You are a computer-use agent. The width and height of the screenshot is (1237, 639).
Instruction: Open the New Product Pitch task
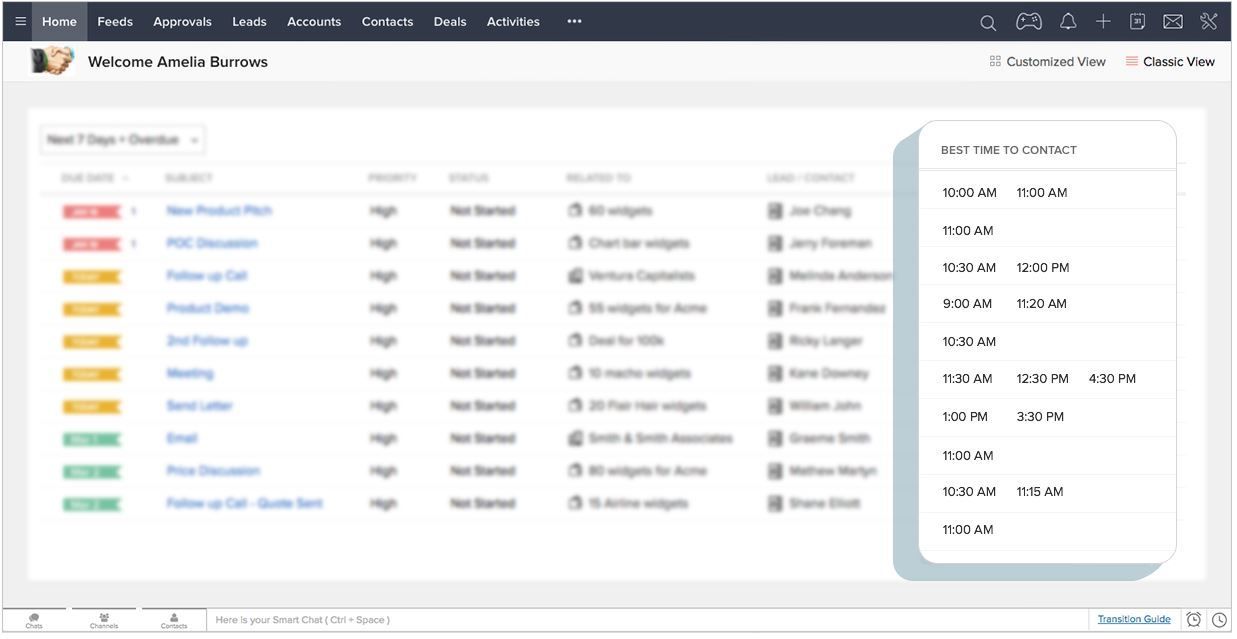tap(219, 211)
